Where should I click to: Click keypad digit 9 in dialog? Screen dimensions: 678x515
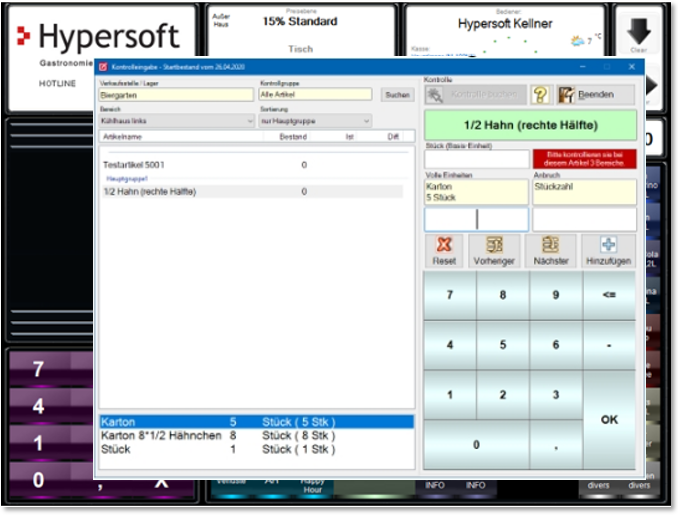556,295
